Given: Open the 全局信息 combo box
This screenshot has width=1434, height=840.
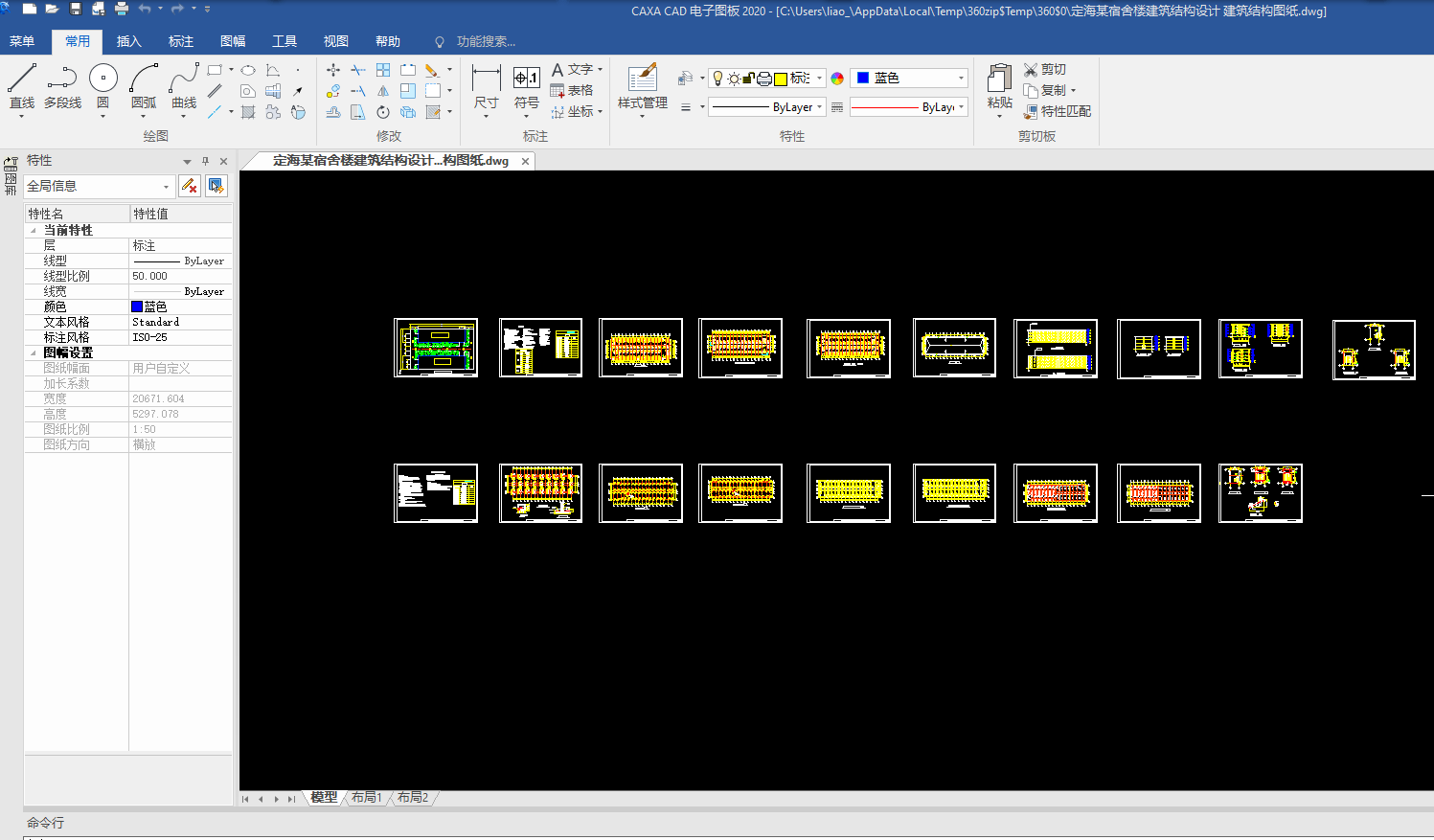Looking at the screenshot, I should (99, 186).
